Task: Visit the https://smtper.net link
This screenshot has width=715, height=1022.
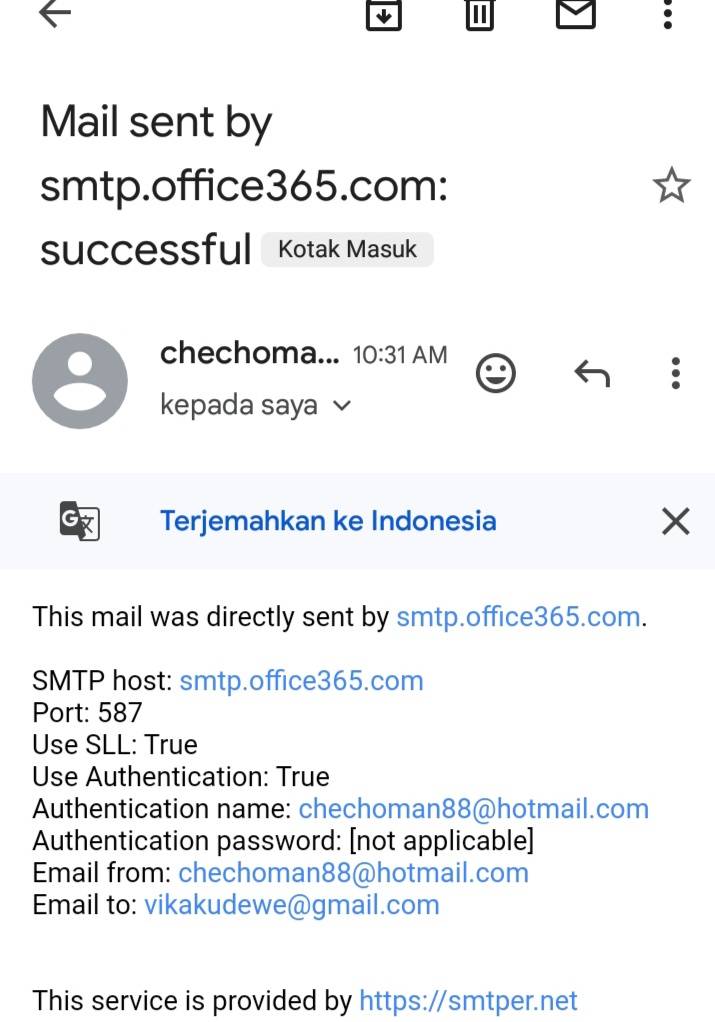Action: pos(468,1000)
